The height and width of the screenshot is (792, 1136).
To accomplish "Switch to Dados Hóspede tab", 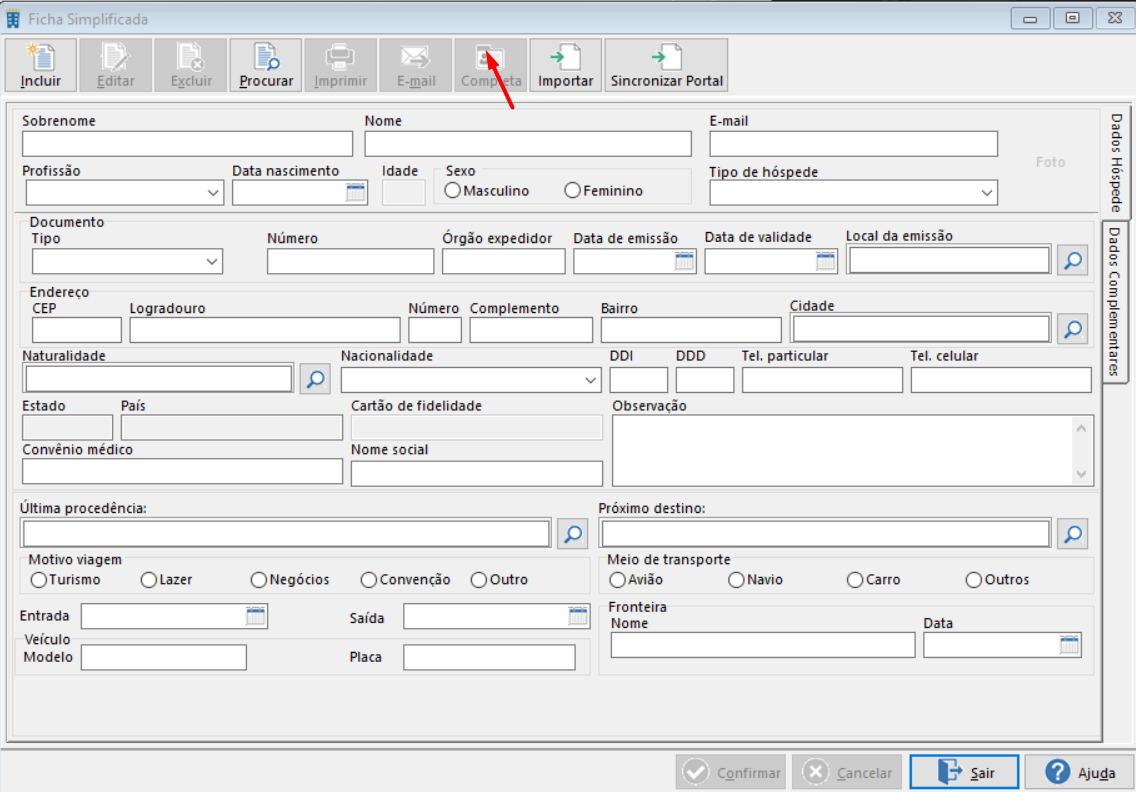I will tap(1116, 162).
